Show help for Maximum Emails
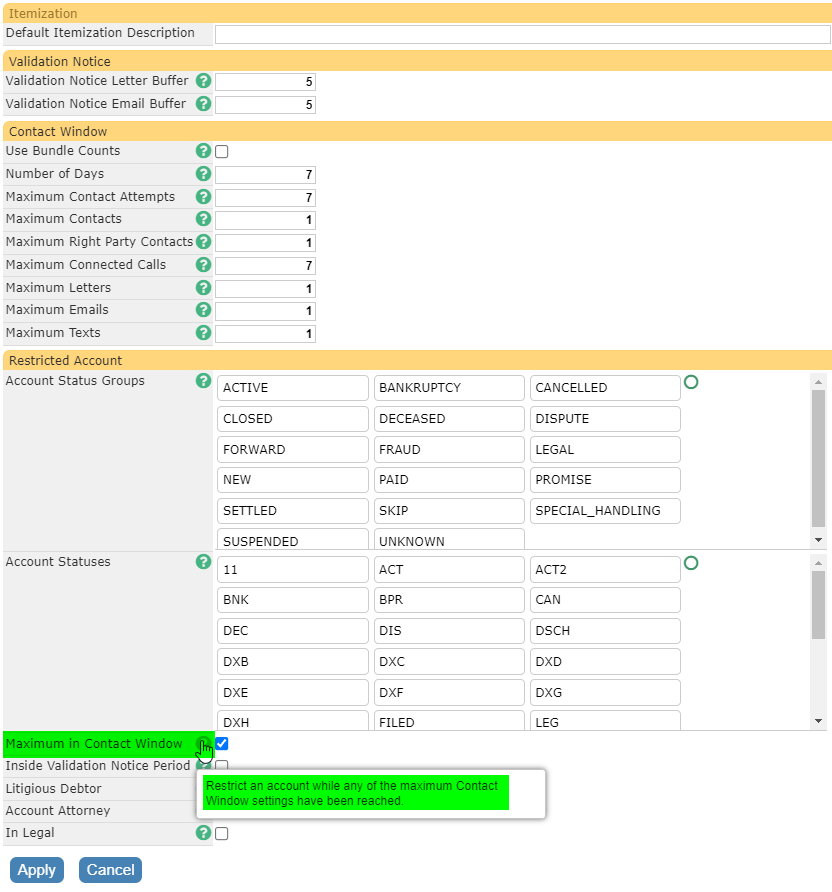Screen dimensions: 832x892 (x=203, y=309)
